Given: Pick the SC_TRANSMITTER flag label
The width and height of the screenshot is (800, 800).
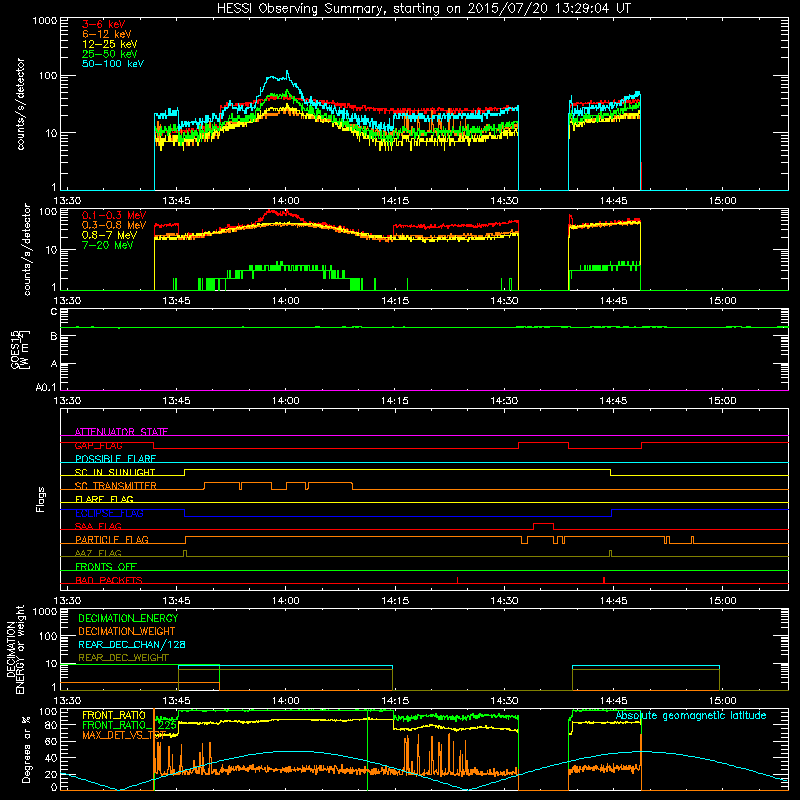Looking at the screenshot, I should click(115, 486).
